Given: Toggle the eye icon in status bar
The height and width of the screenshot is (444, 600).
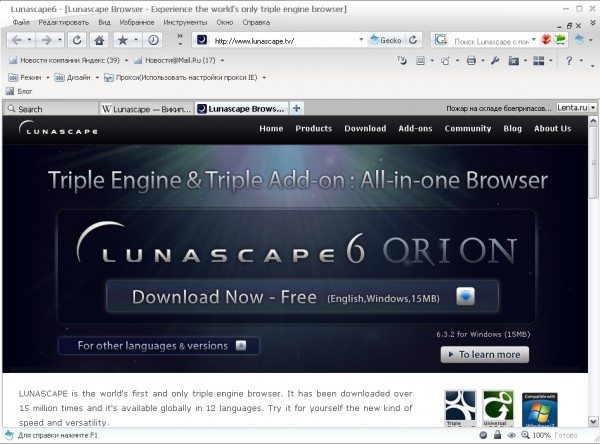Looking at the screenshot, I should (x=511, y=435).
